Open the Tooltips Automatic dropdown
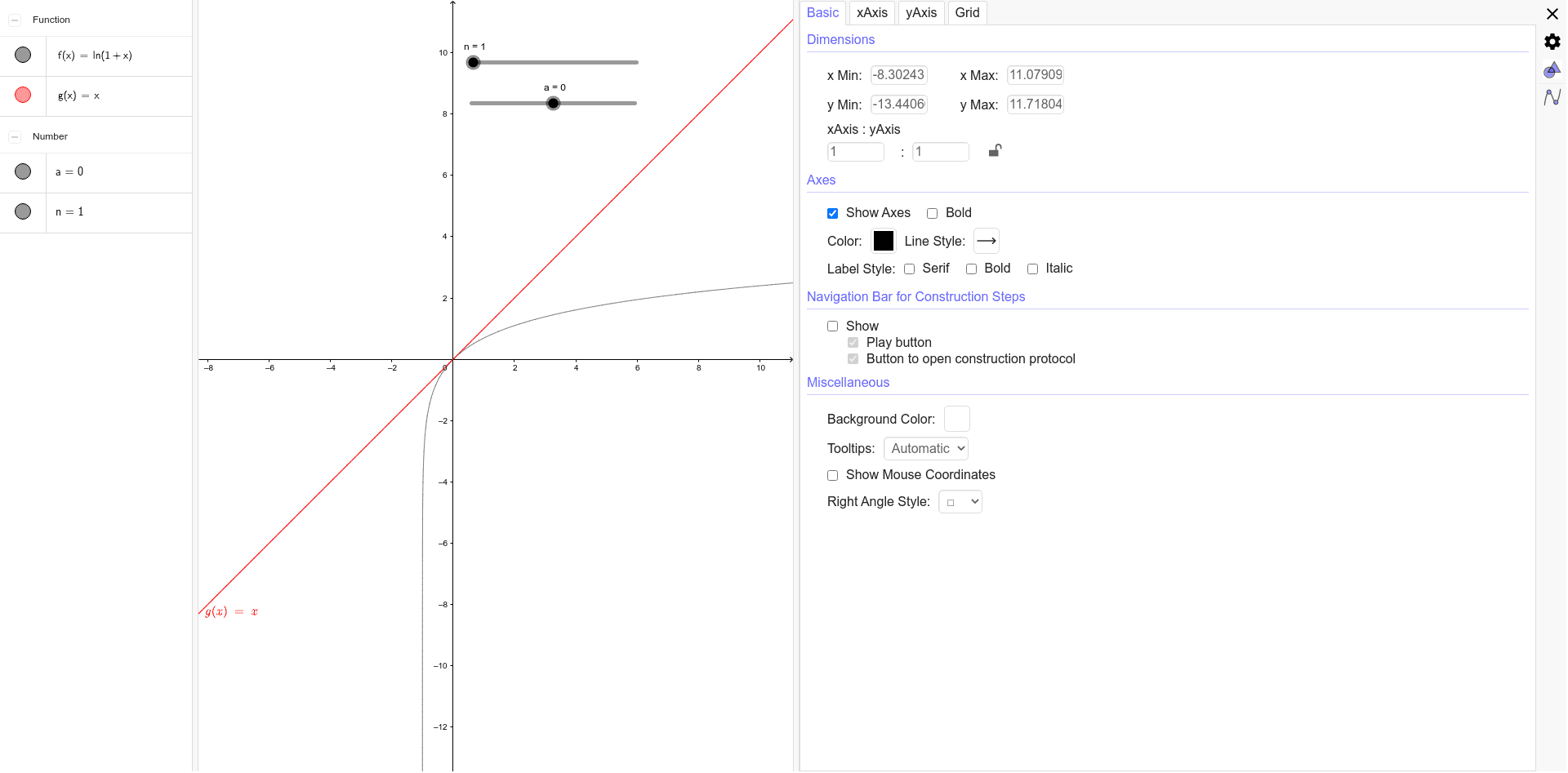 pos(926,449)
